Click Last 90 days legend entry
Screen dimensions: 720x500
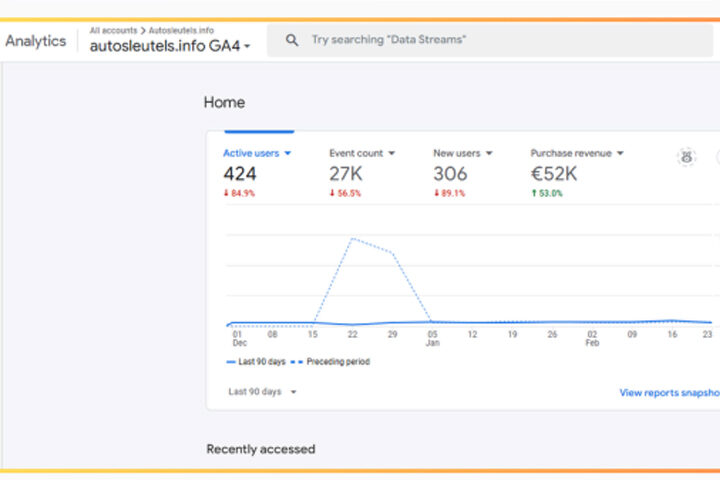coord(256,362)
